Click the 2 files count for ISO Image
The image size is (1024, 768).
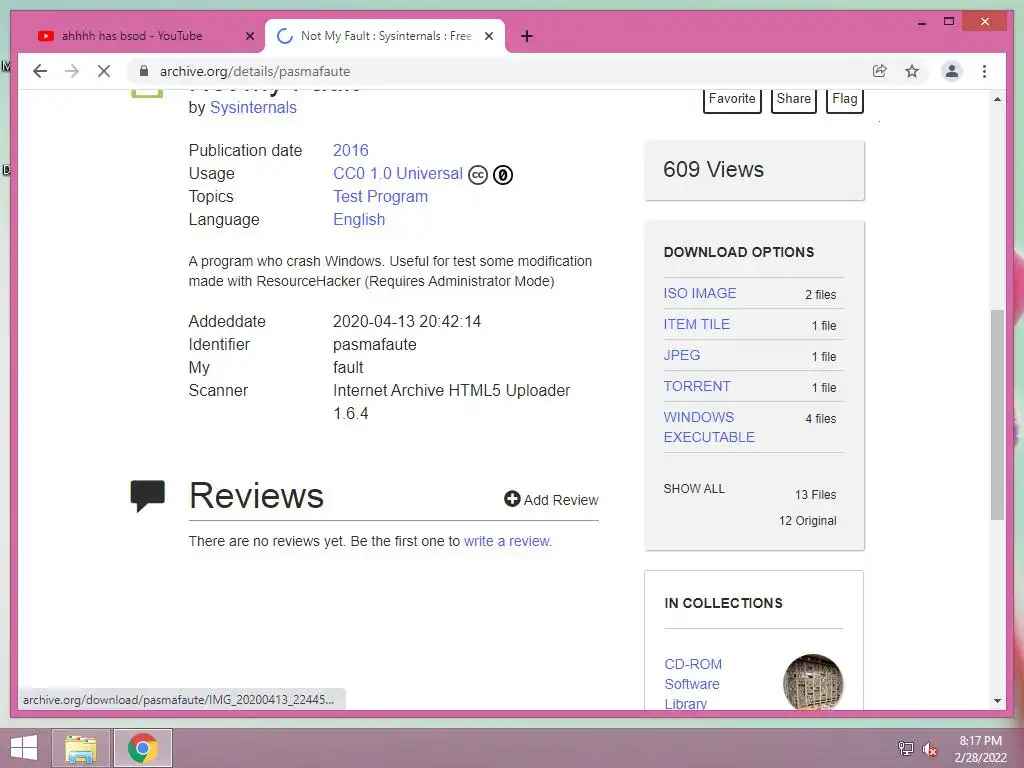tap(820, 295)
